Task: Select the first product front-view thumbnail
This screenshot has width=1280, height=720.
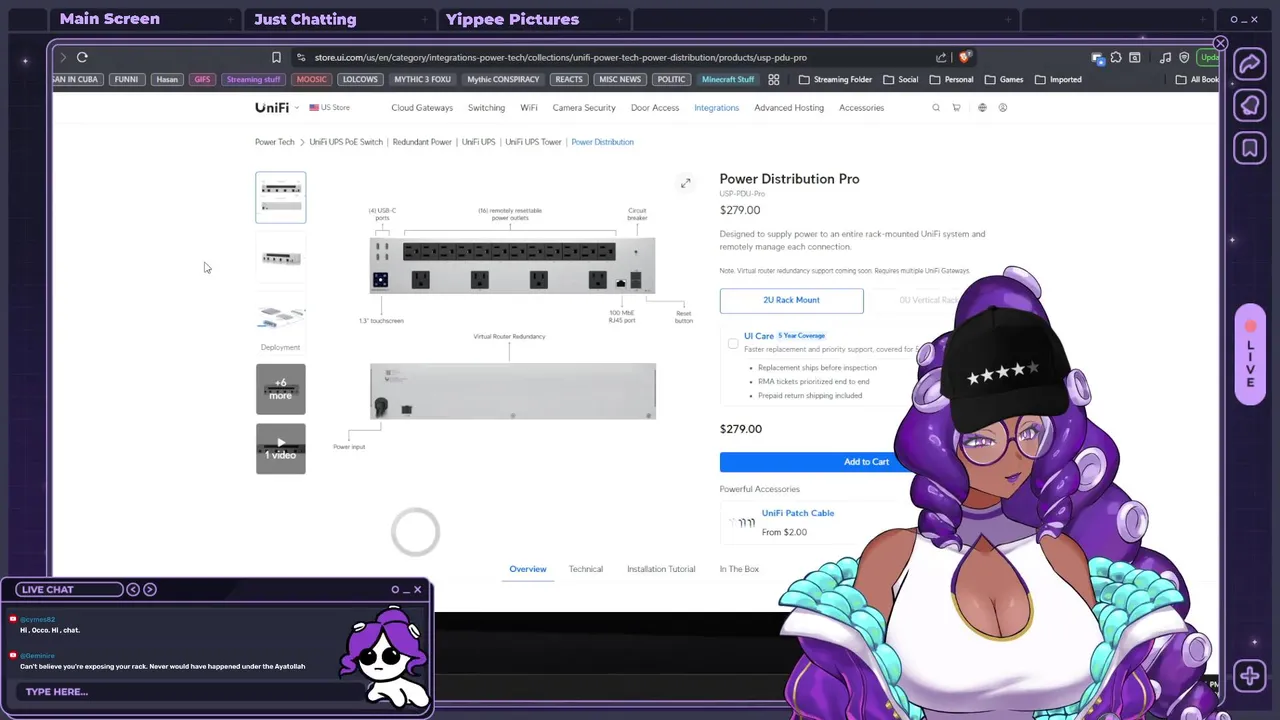Action: [x=280, y=197]
